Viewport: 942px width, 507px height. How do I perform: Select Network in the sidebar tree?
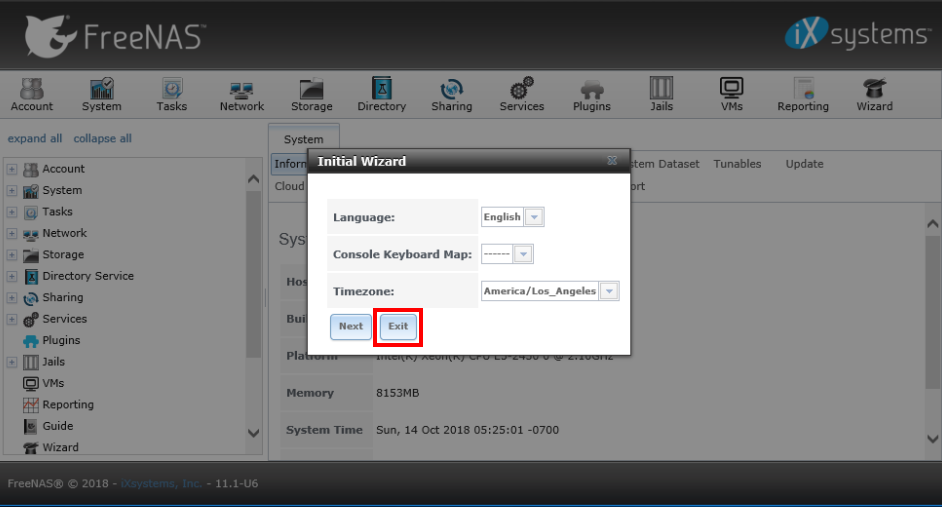pos(64,233)
